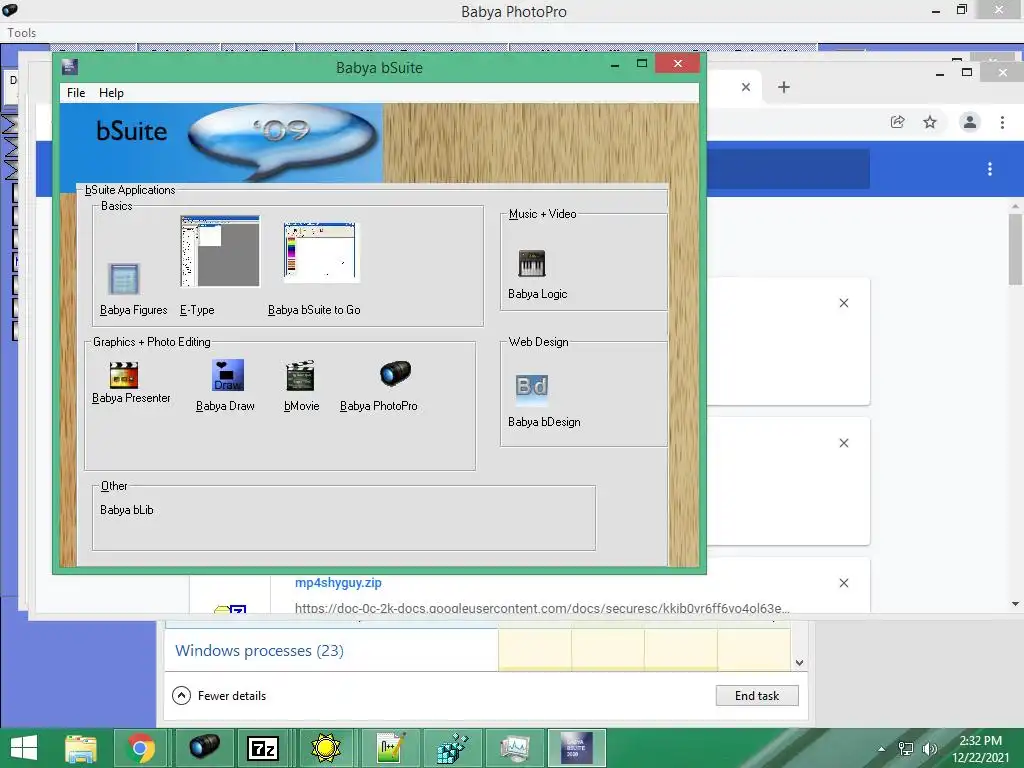Open the sun icon taskbar app
This screenshot has height=768, width=1024.
point(326,748)
